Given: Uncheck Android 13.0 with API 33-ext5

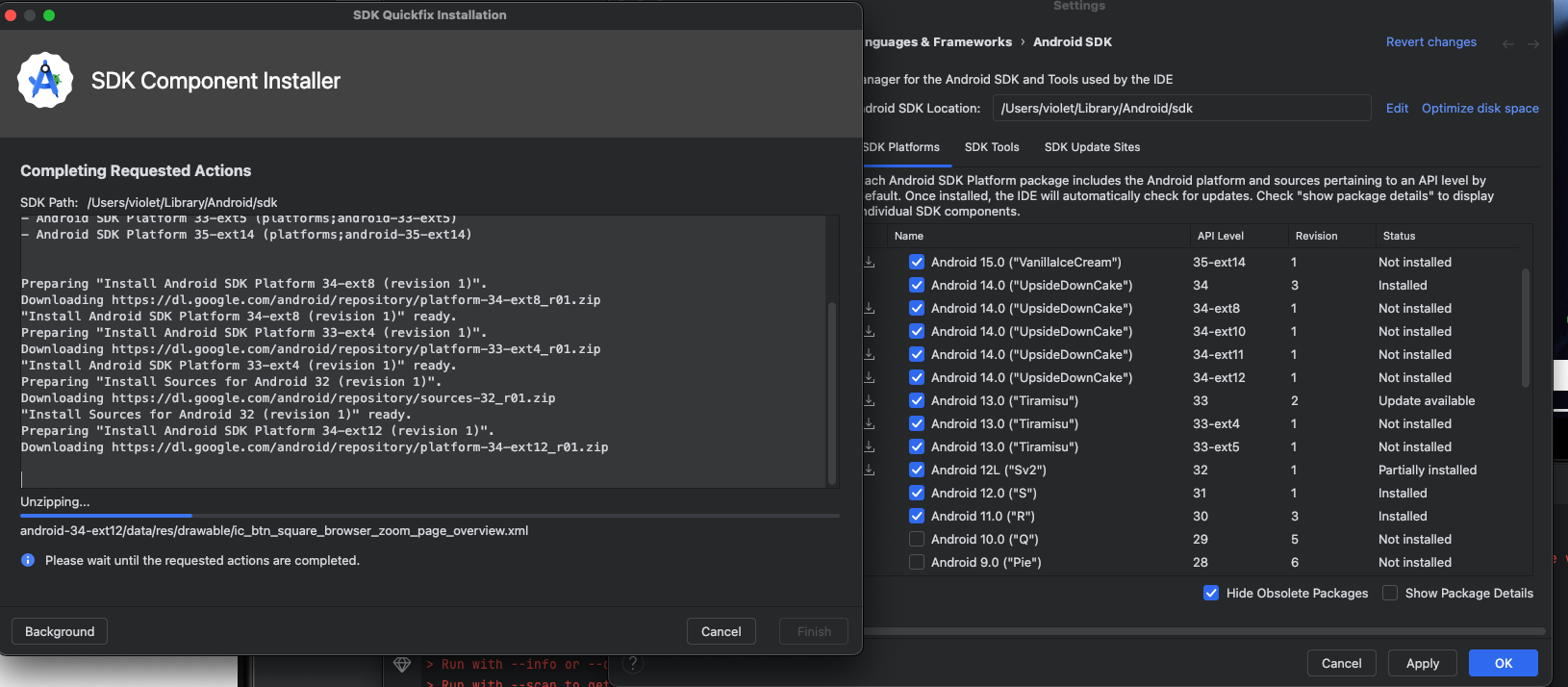Looking at the screenshot, I should click(x=917, y=446).
